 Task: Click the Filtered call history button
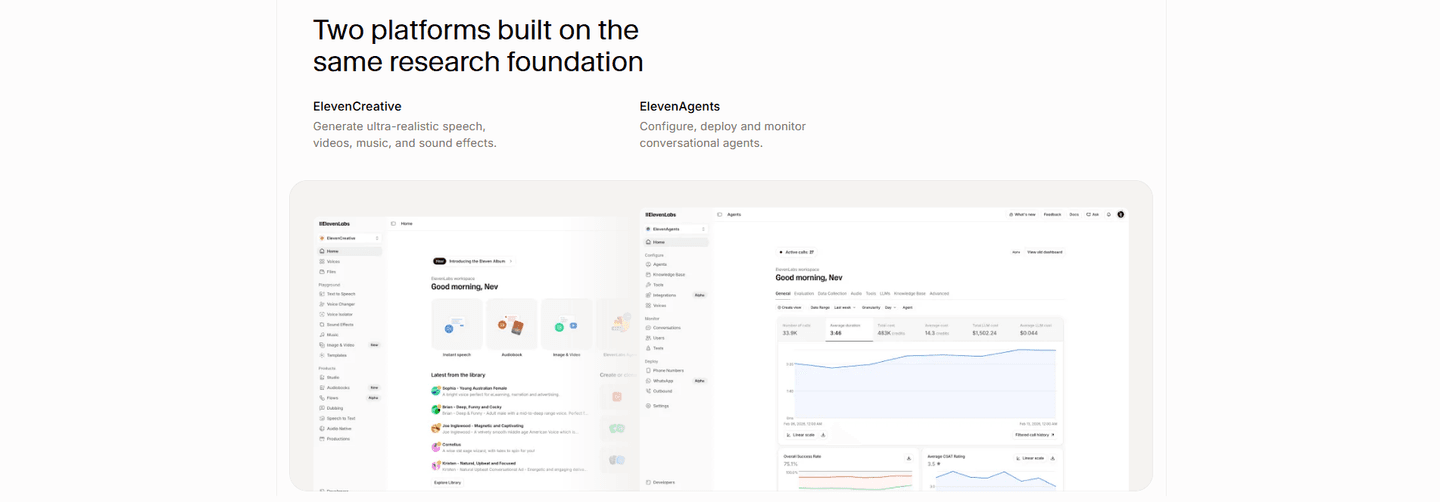[1034, 435]
